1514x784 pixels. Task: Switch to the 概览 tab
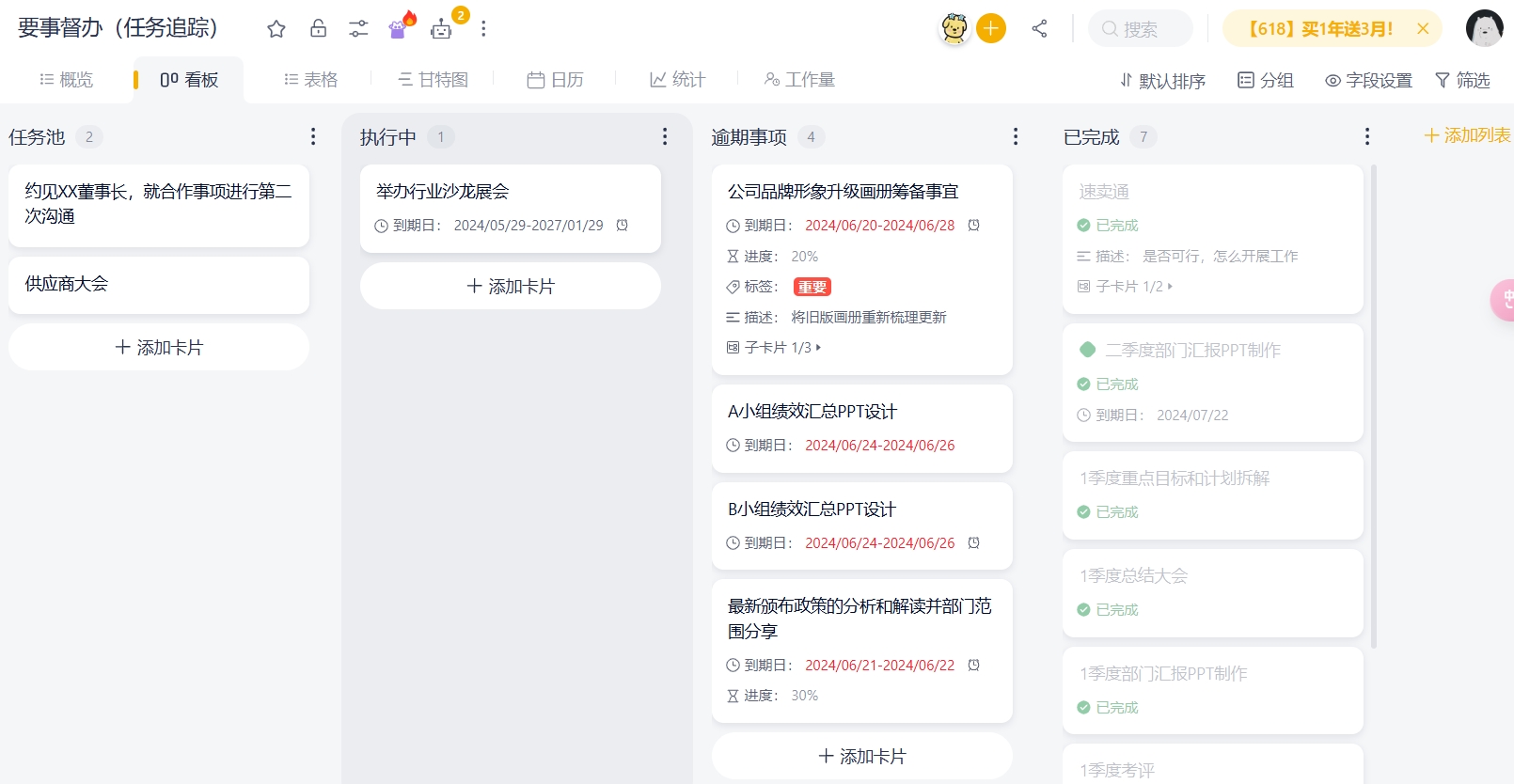point(66,80)
